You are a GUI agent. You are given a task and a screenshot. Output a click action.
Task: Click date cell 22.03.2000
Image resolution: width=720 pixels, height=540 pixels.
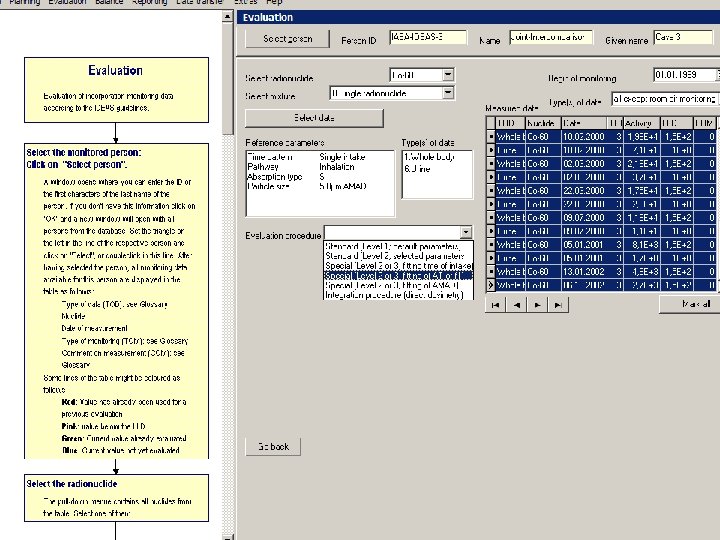click(x=584, y=191)
